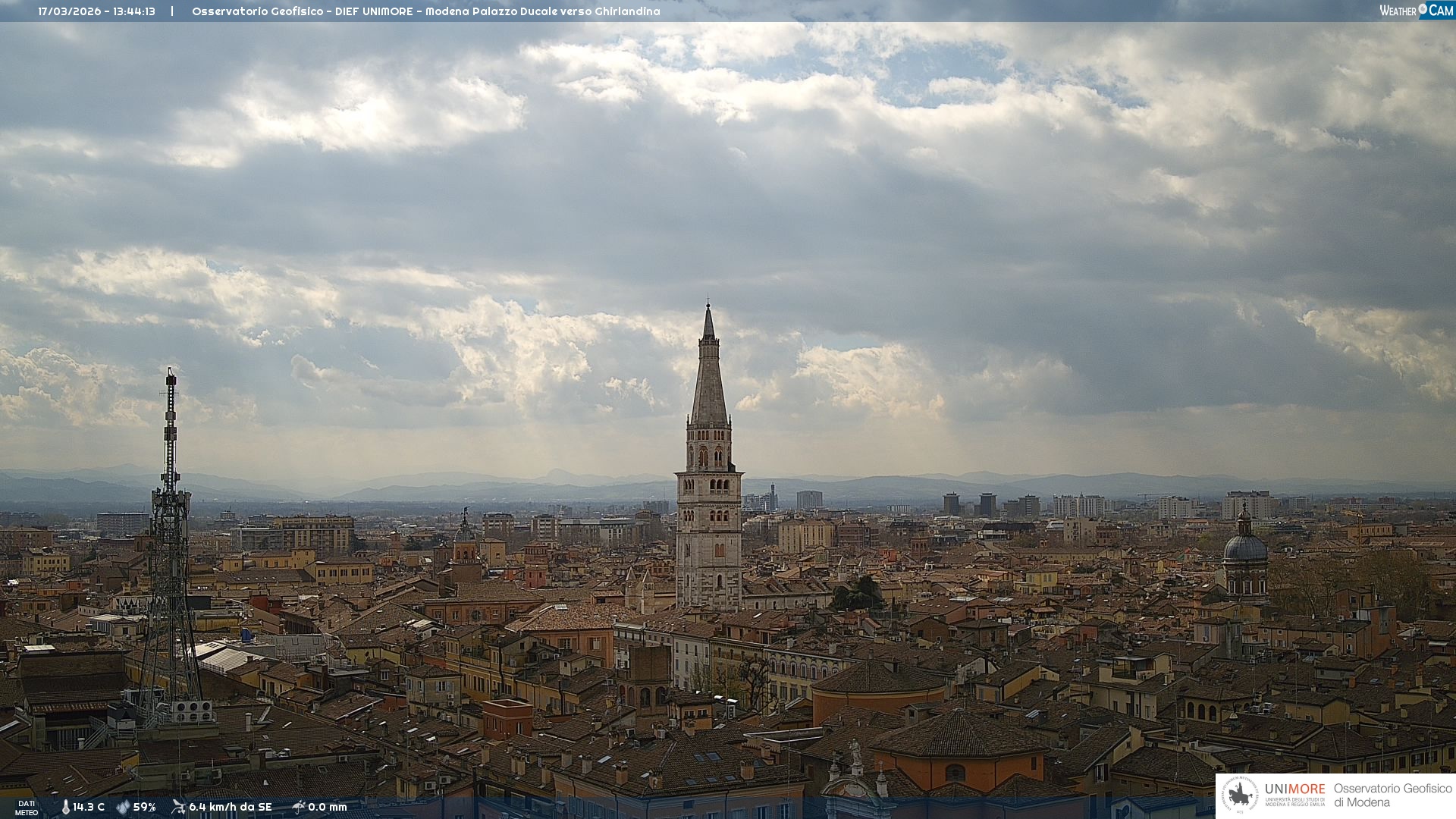Click the wind anemometer icon
This screenshot has width=1456, height=819.
178,808
